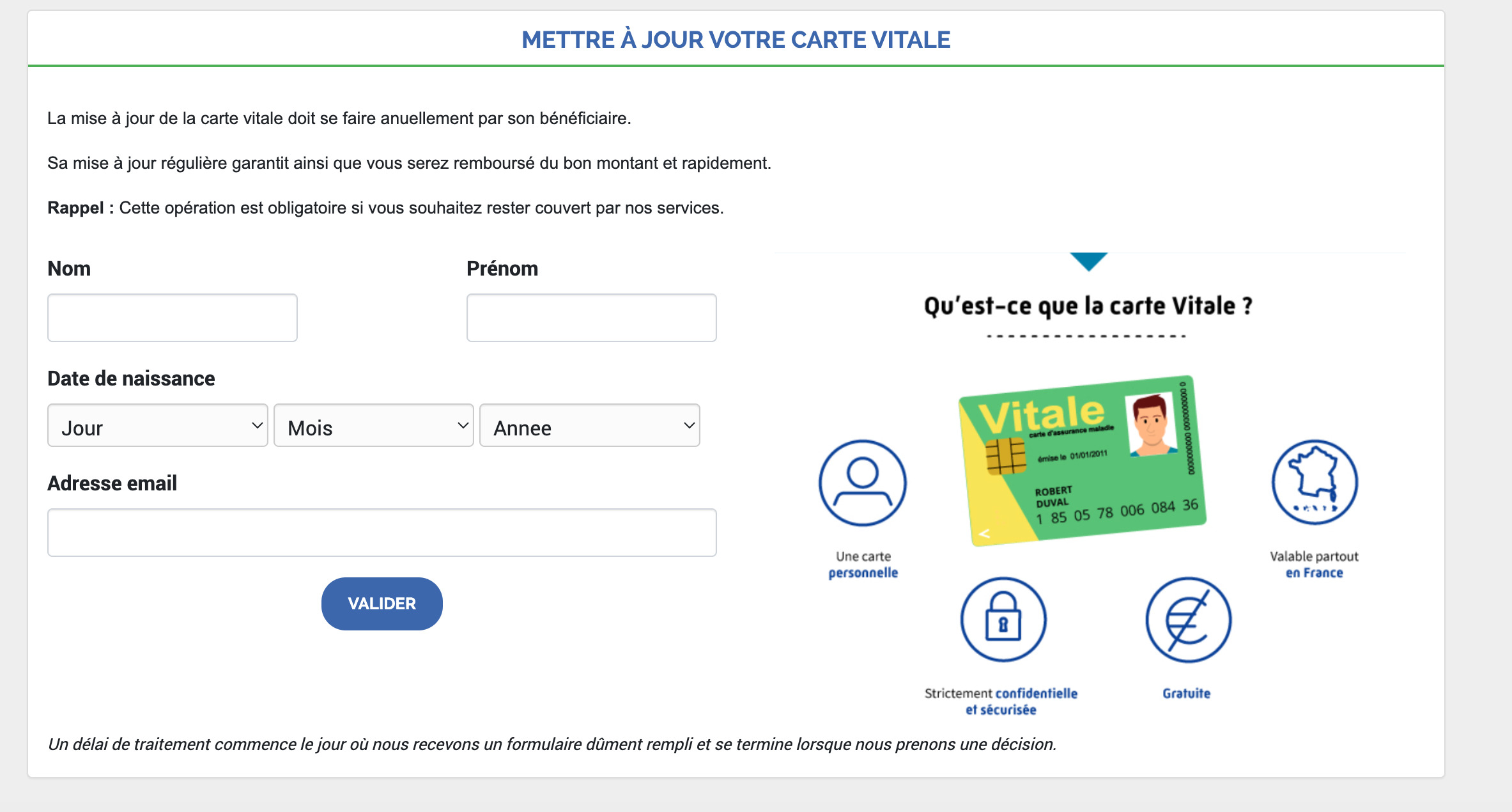1512x812 pixels.
Task: Click the person profile icon
Action: (x=862, y=483)
